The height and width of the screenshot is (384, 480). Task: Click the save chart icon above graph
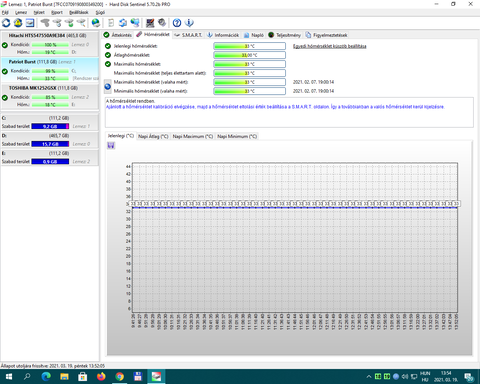click(111, 145)
